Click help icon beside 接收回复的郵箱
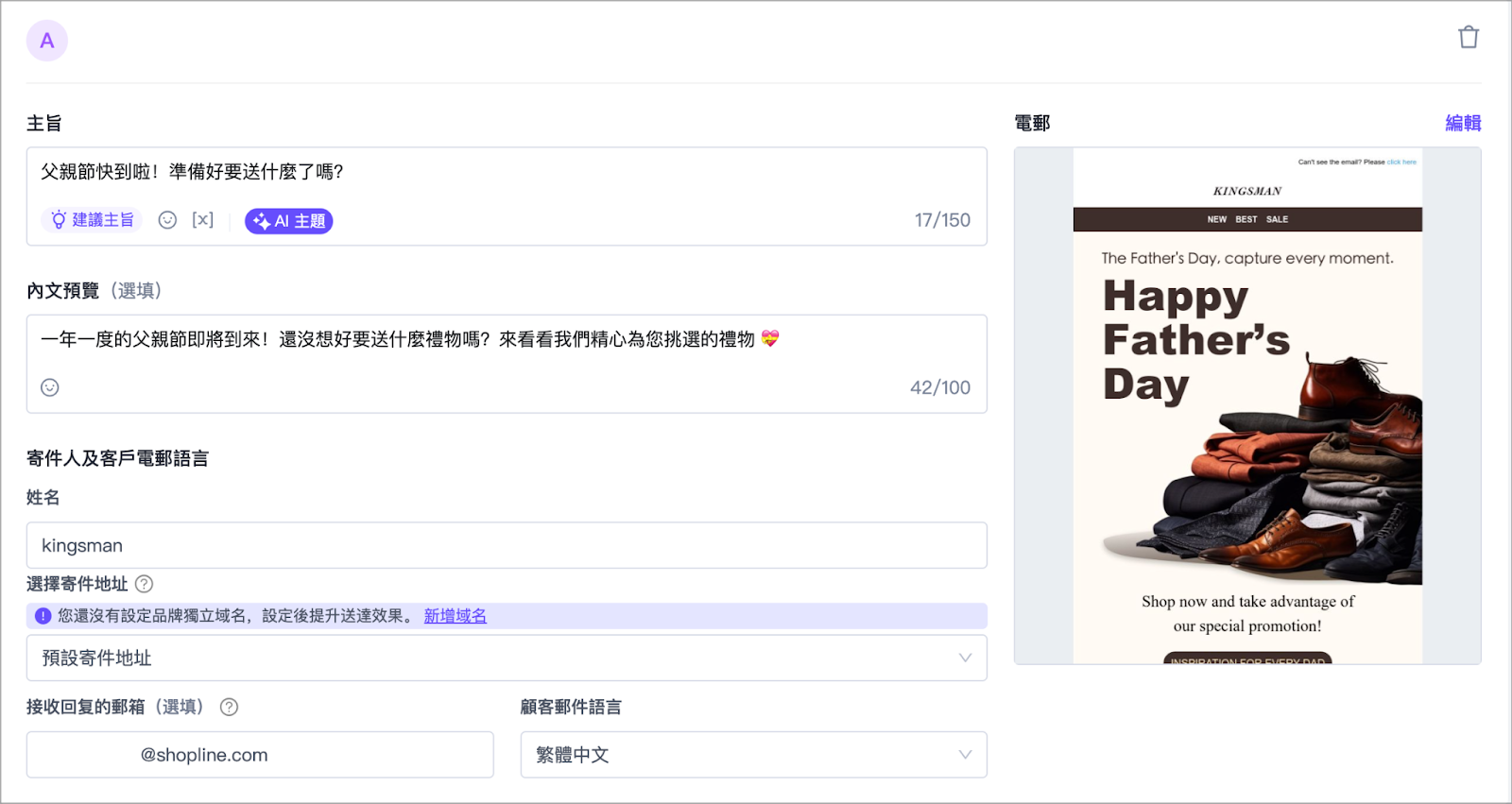1512x804 pixels. tap(229, 707)
